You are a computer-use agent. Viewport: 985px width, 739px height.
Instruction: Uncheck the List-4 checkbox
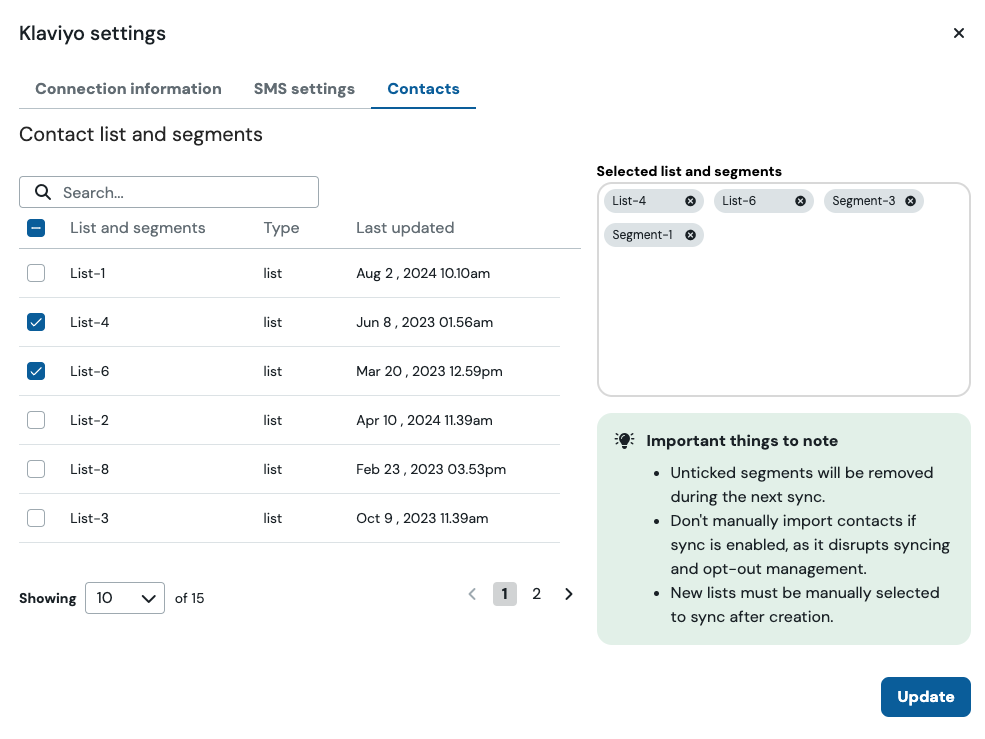click(36, 322)
